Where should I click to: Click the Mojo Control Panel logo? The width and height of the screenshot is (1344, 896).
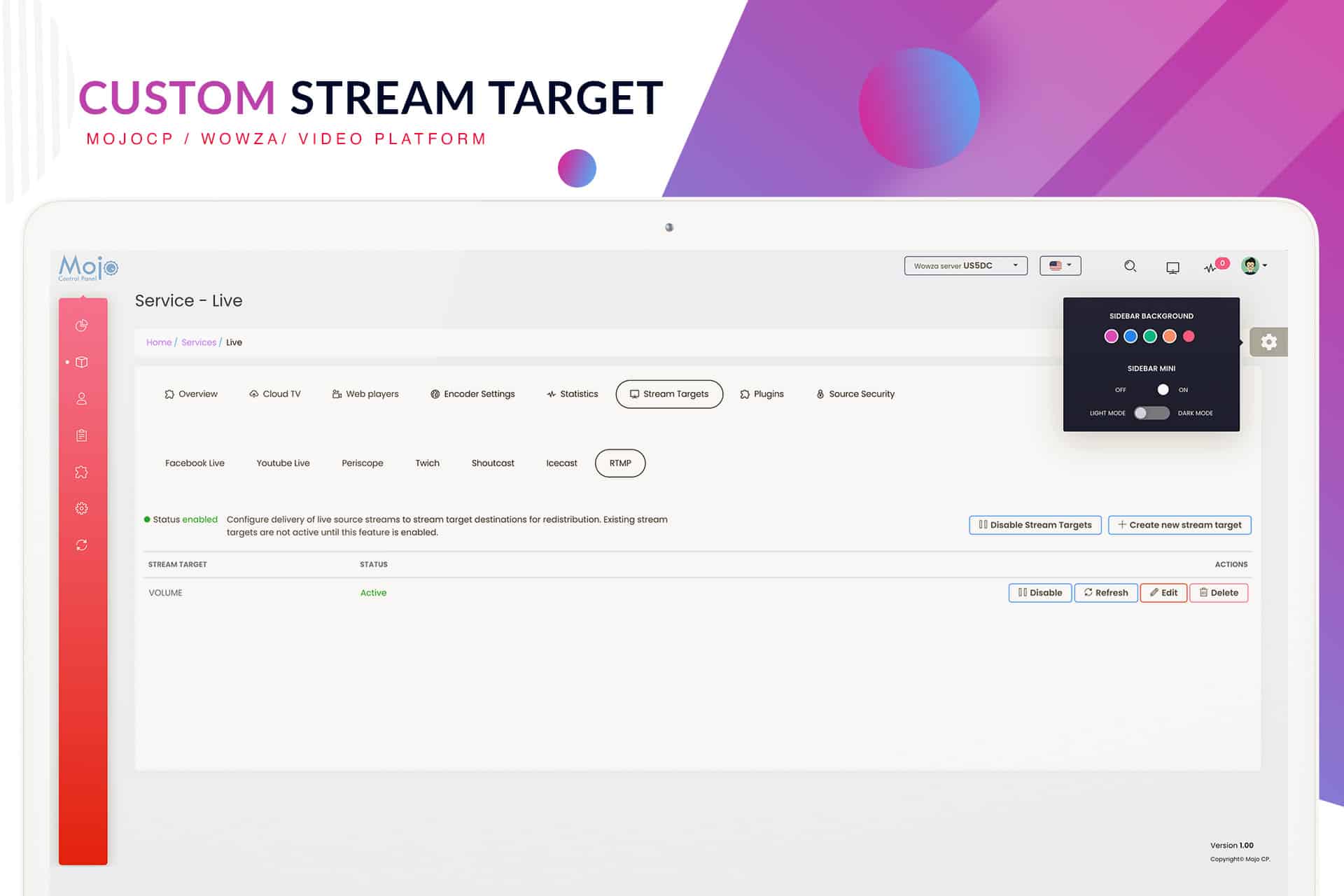point(88,268)
